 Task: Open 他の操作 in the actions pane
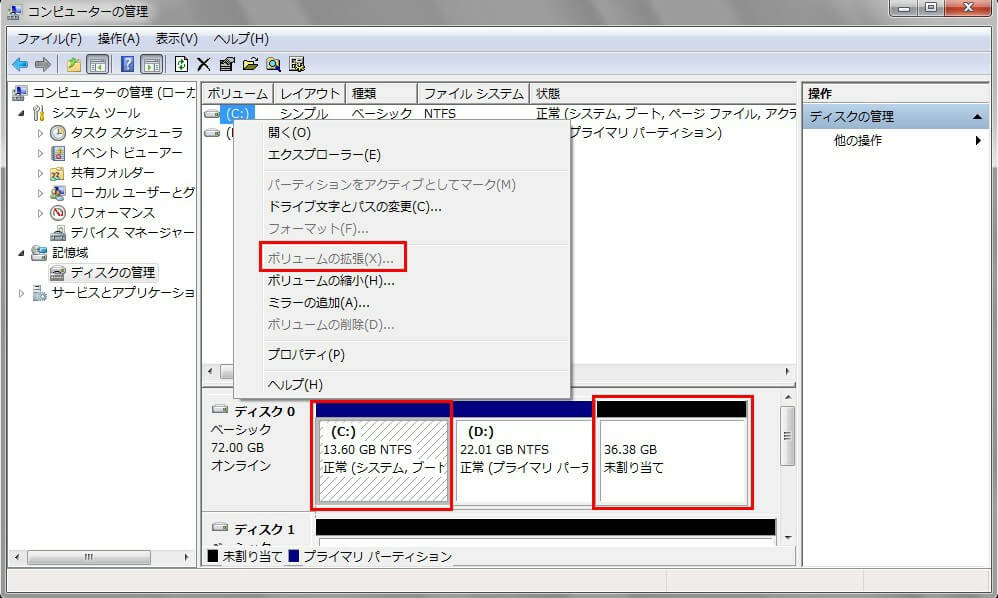pyautogui.click(x=858, y=141)
